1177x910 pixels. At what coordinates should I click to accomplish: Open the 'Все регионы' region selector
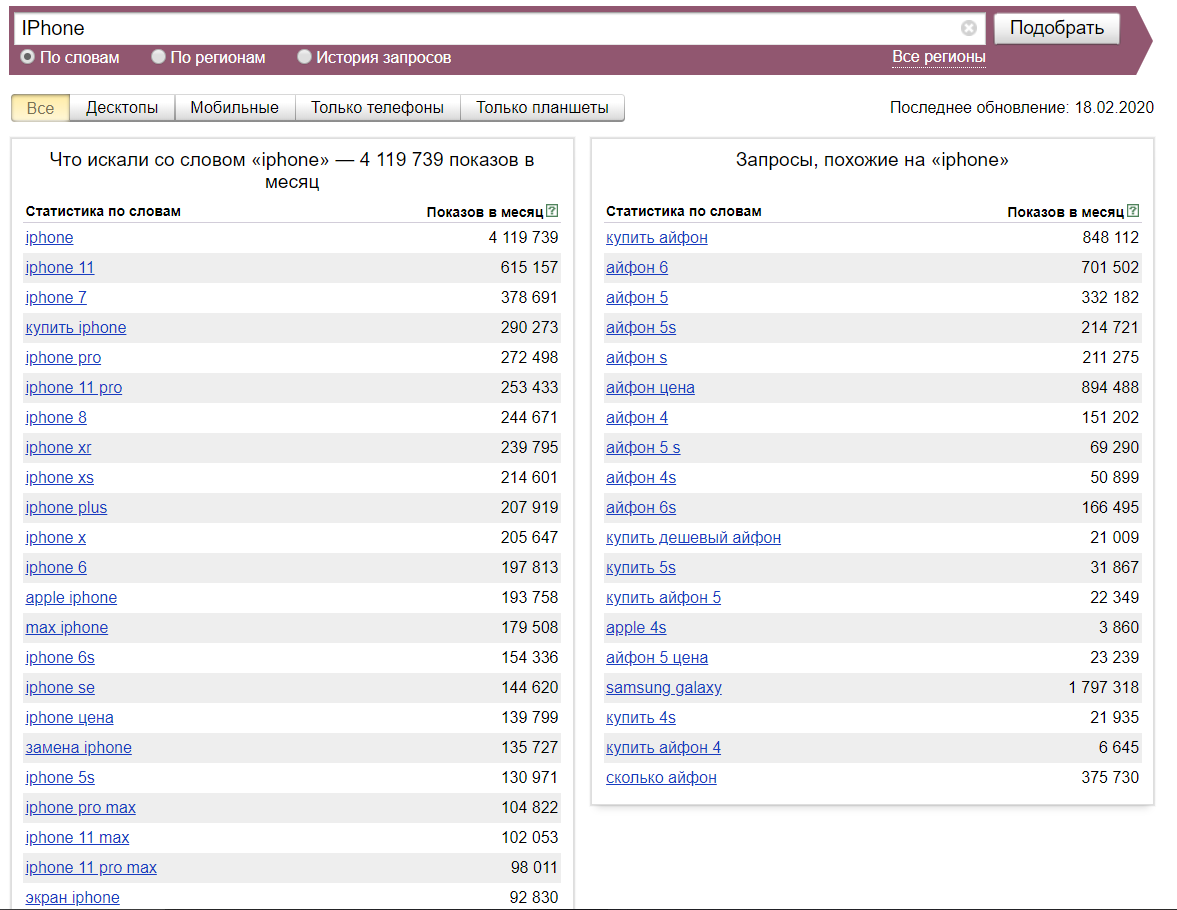point(938,57)
